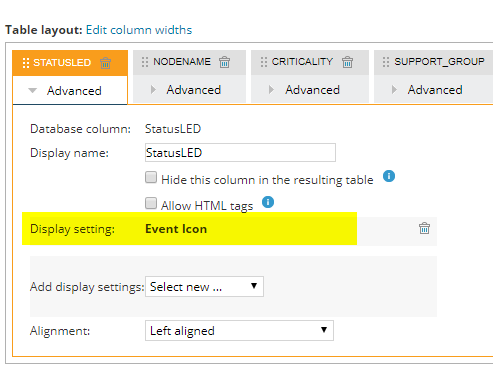Show info about hiding this column
The width and height of the screenshot is (493, 385).
pyautogui.click(x=389, y=176)
